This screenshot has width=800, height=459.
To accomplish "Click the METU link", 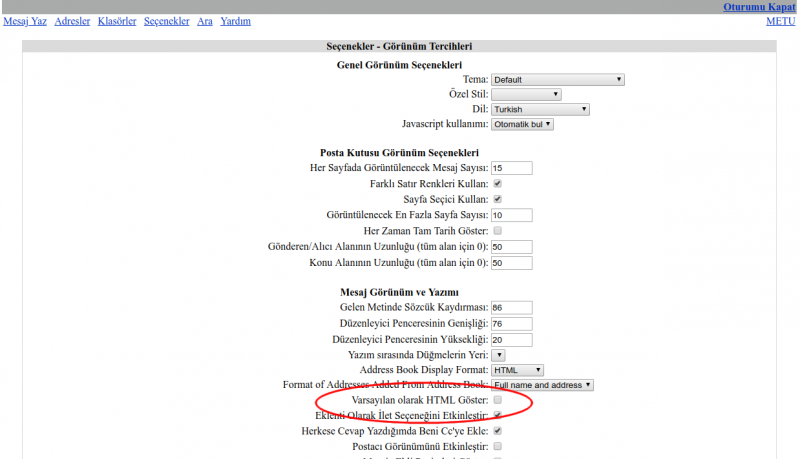I will (x=780, y=21).
